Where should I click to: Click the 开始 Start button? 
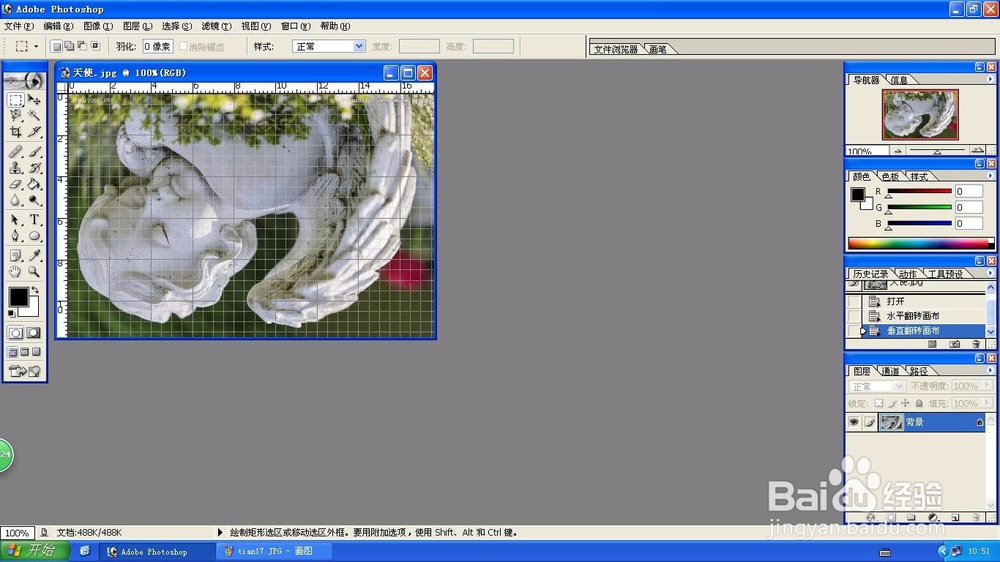34,551
